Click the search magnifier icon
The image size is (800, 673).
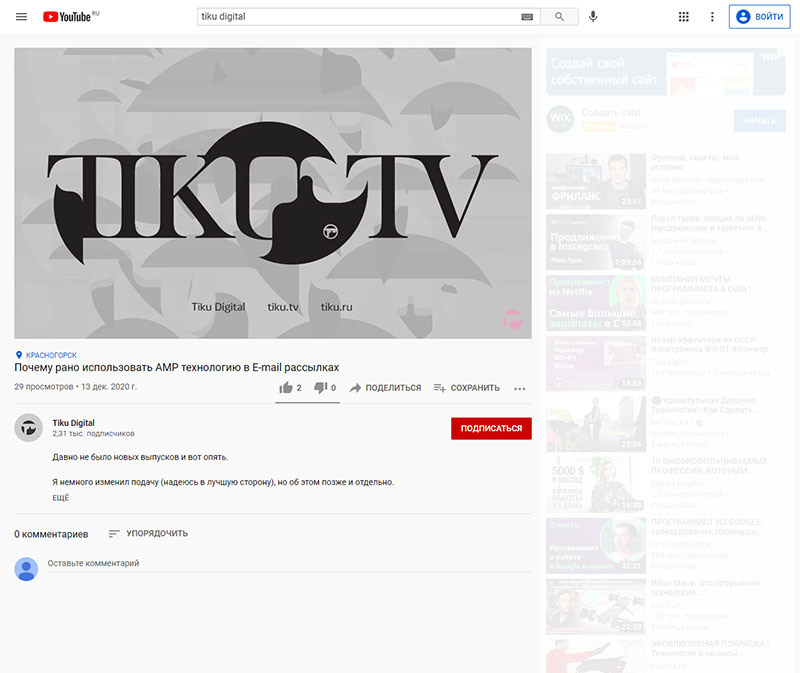560,16
